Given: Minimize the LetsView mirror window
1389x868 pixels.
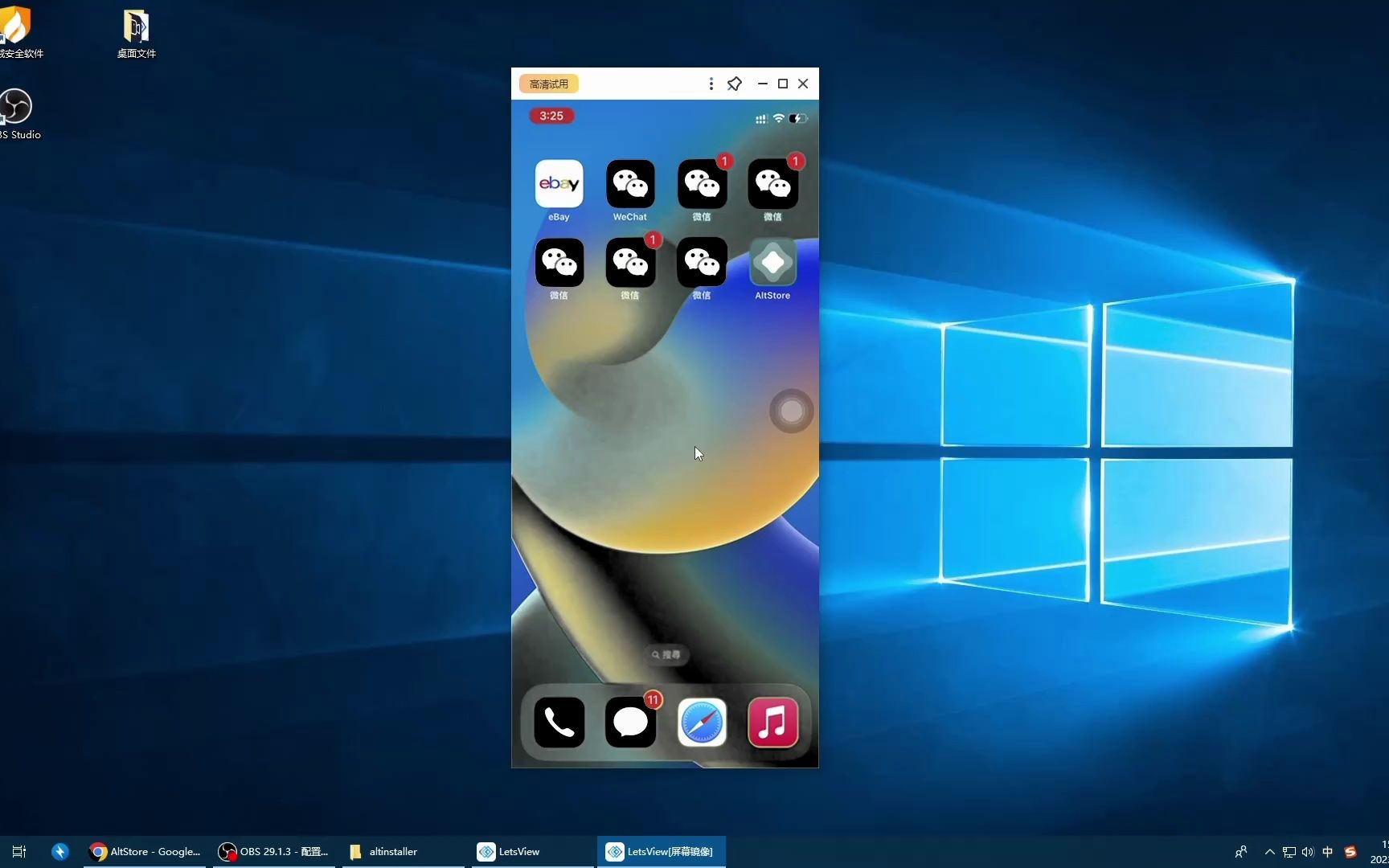Looking at the screenshot, I should pos(763,84).
